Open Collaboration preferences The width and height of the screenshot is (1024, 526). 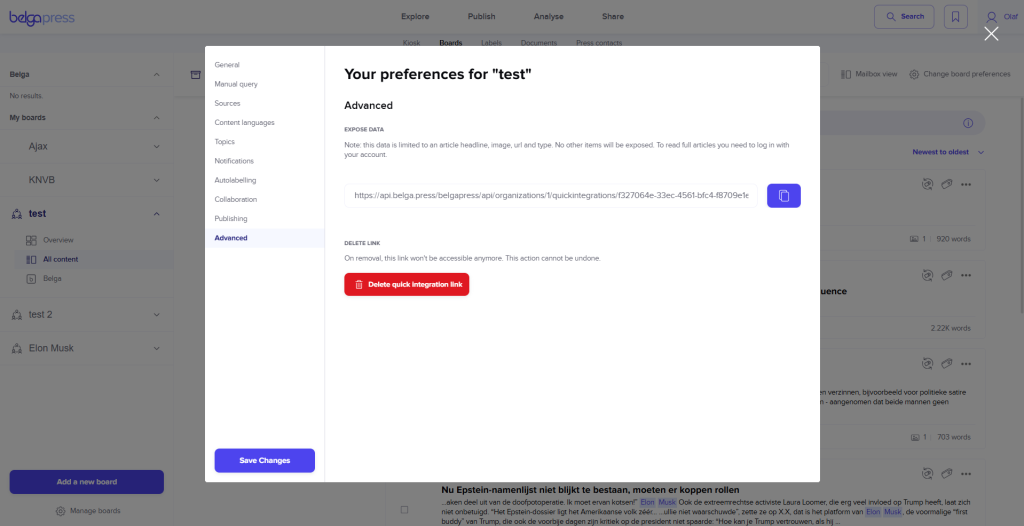(235, 199)
